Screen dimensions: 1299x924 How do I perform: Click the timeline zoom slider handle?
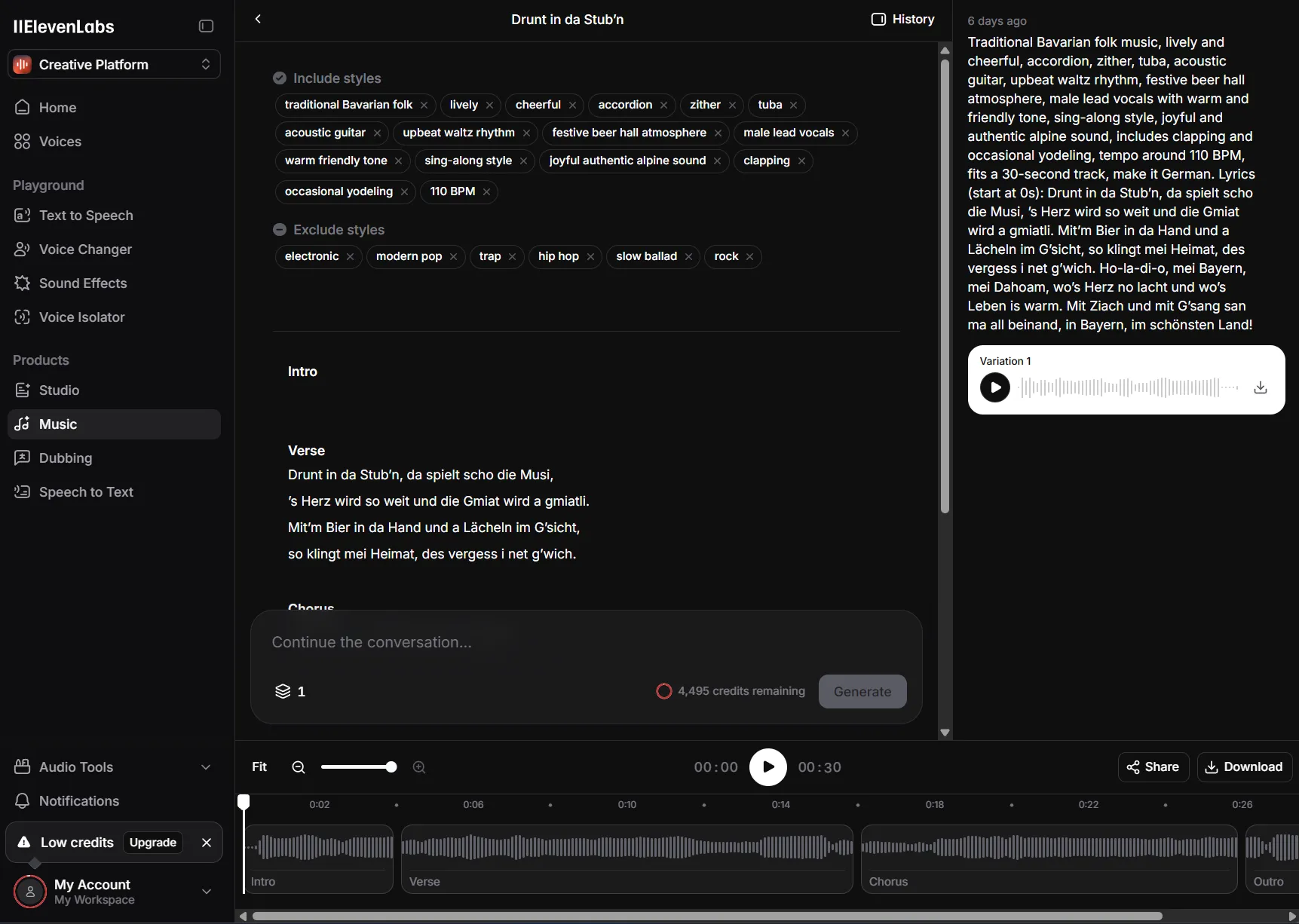391,767
